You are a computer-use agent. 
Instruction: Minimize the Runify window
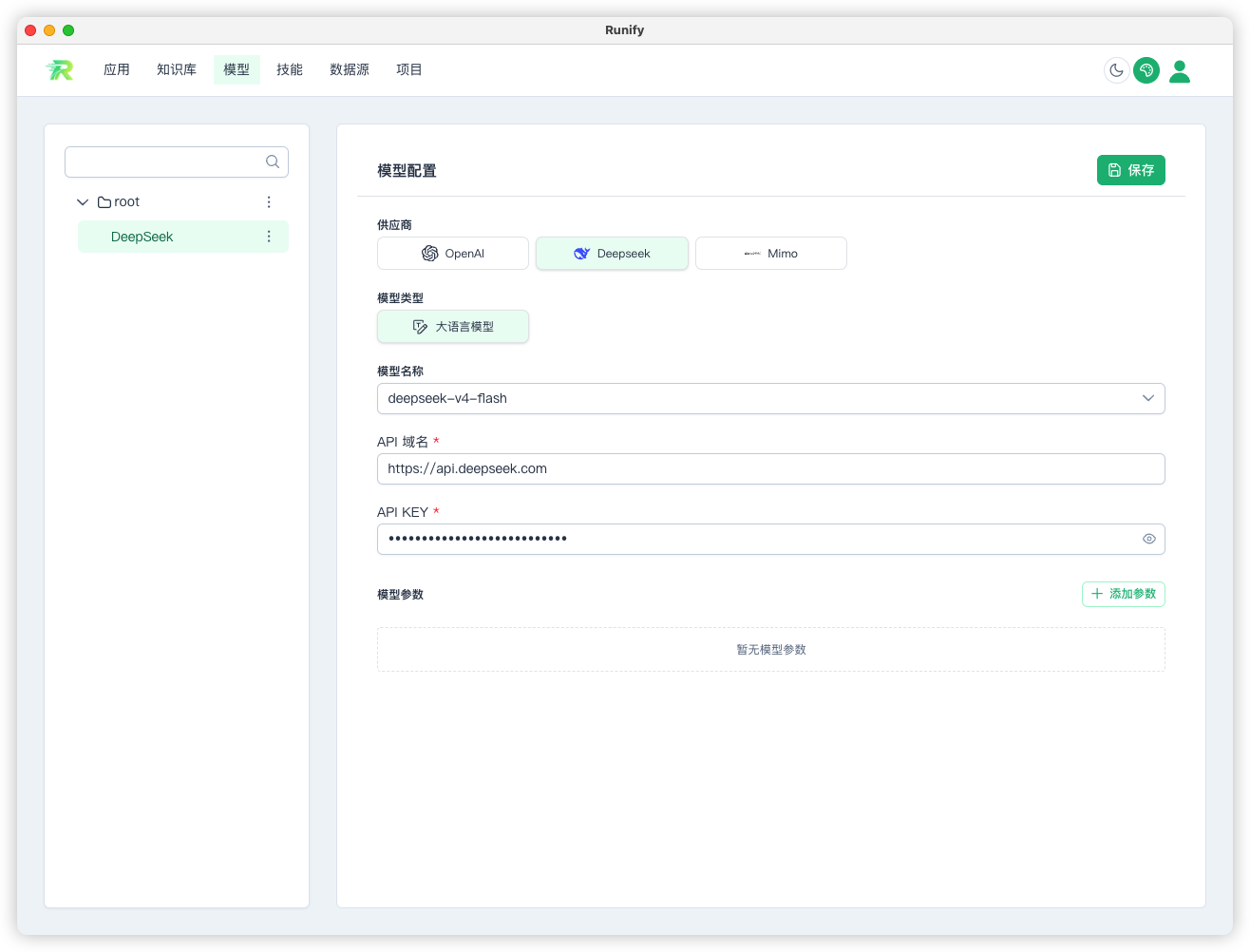pyautogui.click(x=49, y=30)
